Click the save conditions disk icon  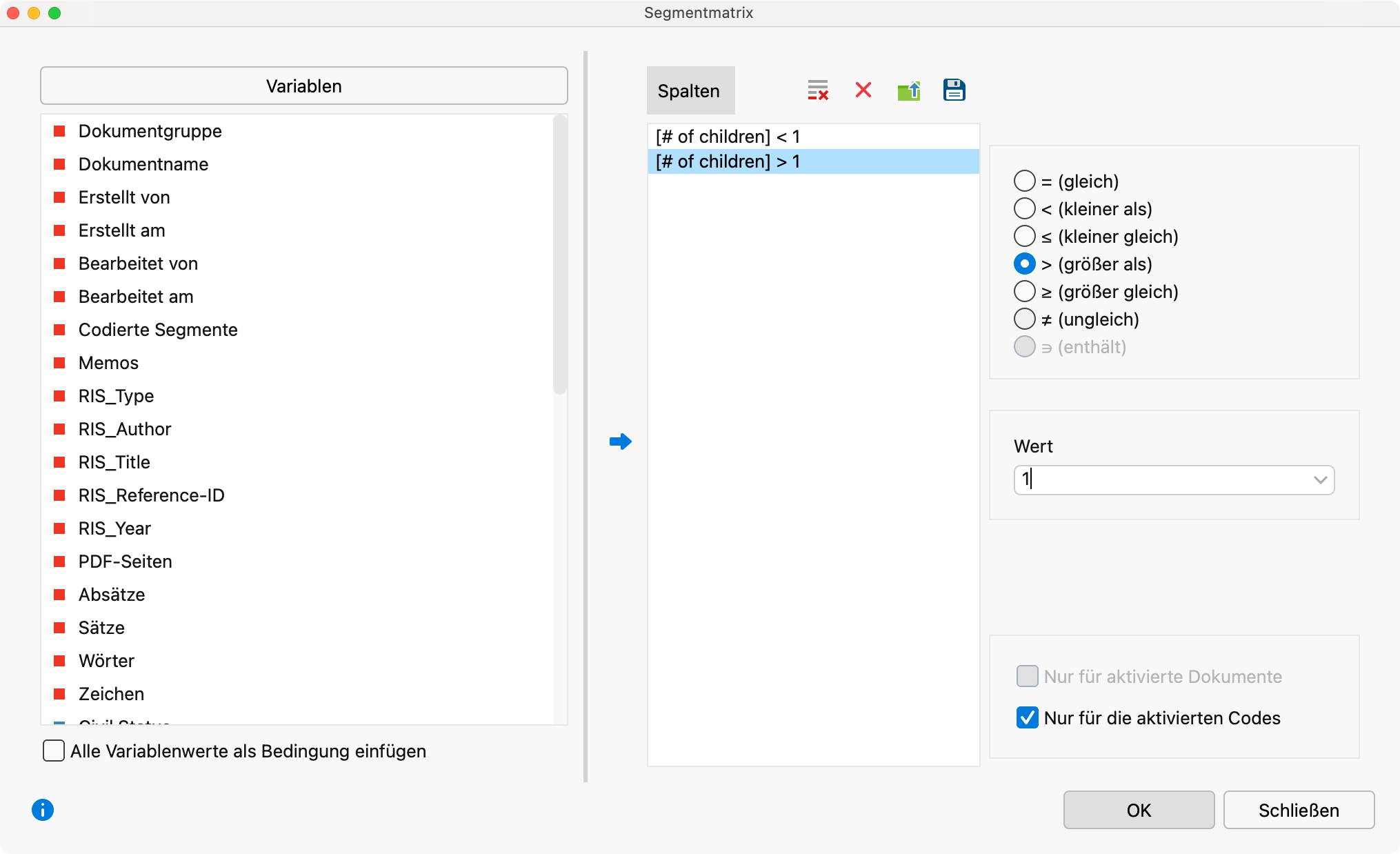click(954, 90)
